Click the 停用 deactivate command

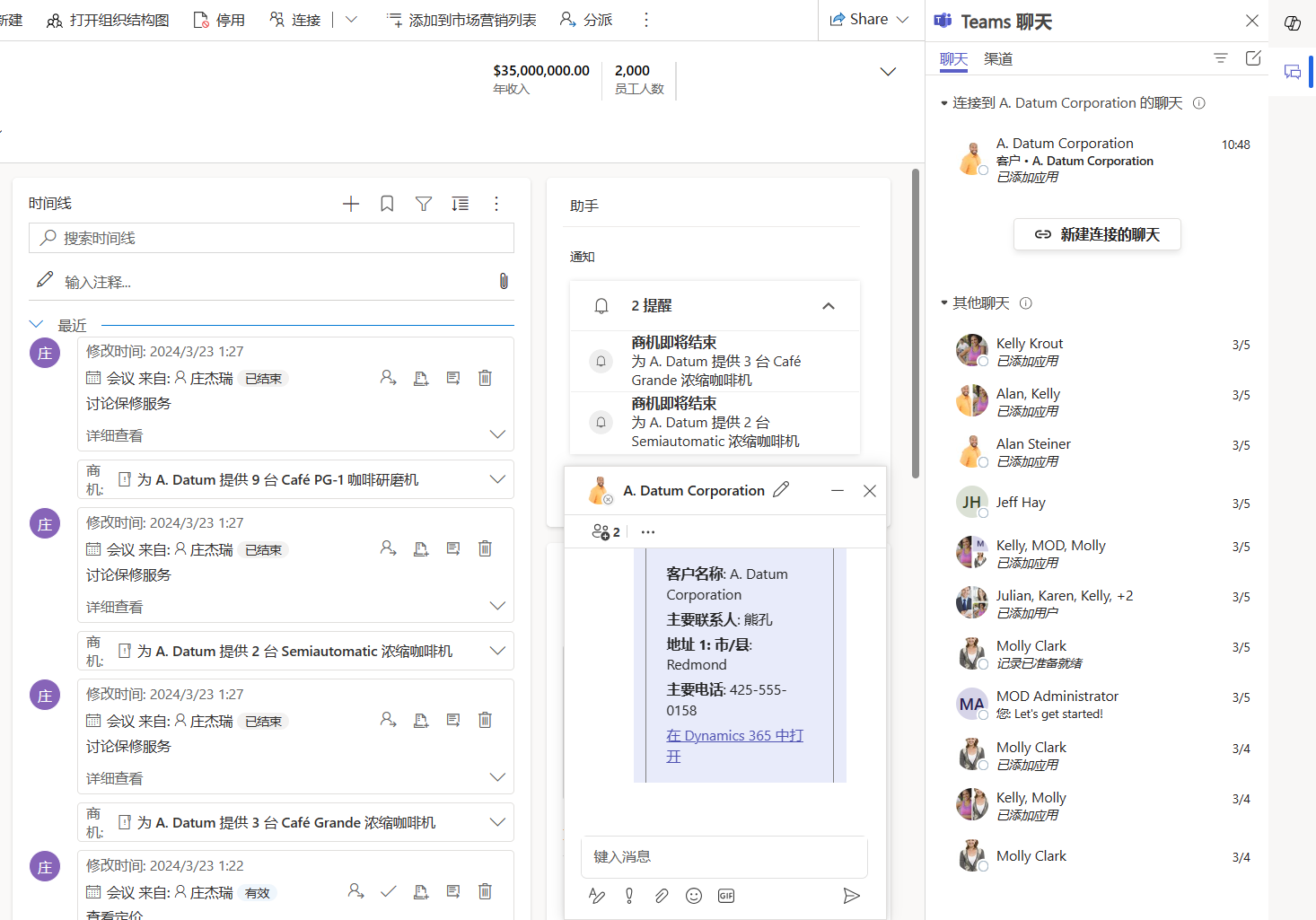220,20
